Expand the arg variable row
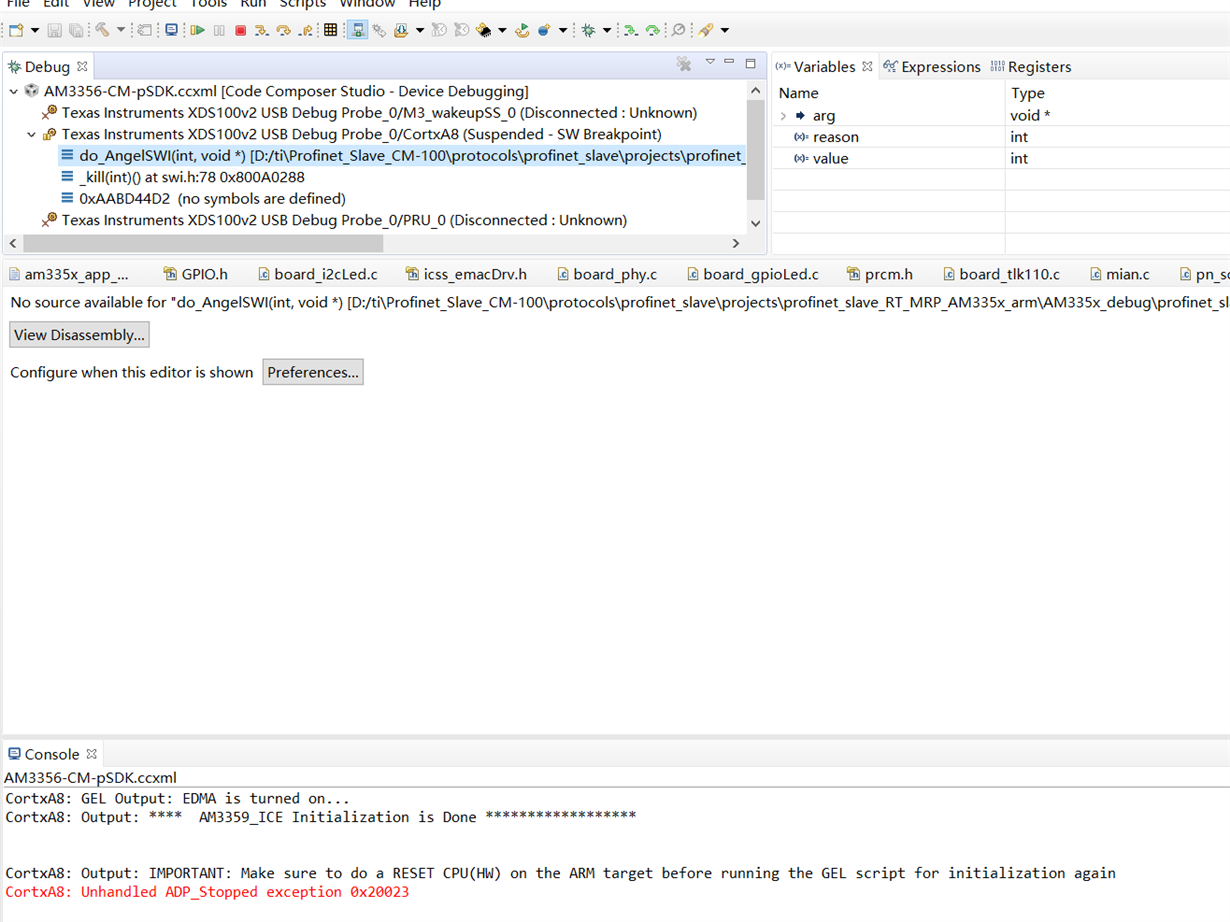The image size is (1230, 922). [784, 116]
